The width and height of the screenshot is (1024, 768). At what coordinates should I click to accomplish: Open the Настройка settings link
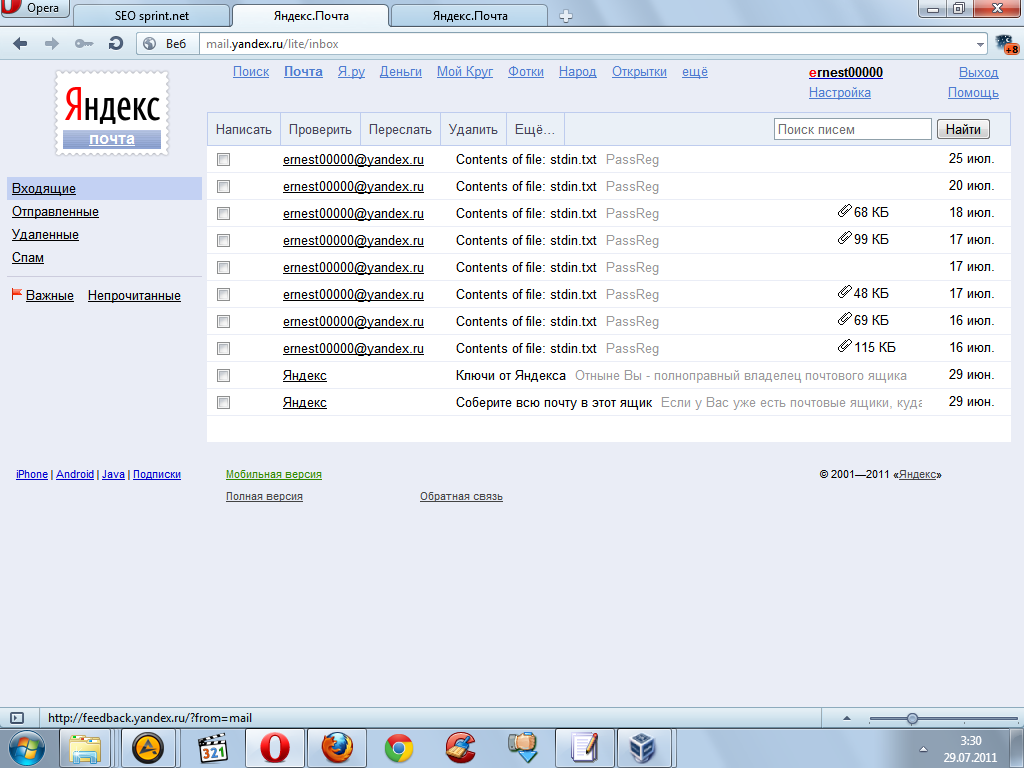click(x=839, y=93)
